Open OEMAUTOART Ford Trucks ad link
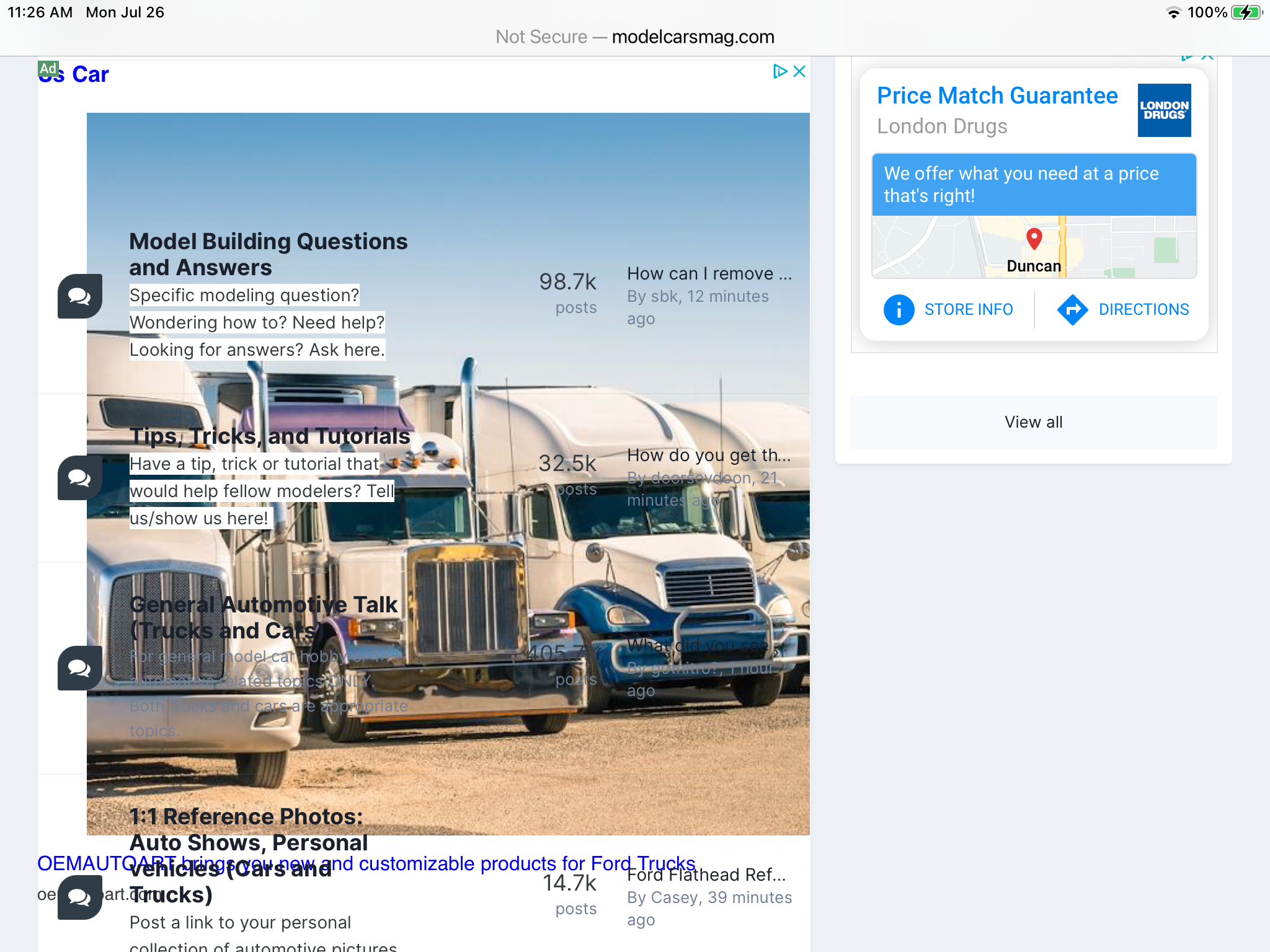This screenshot has height=952, width=1270. click(366, 863)
